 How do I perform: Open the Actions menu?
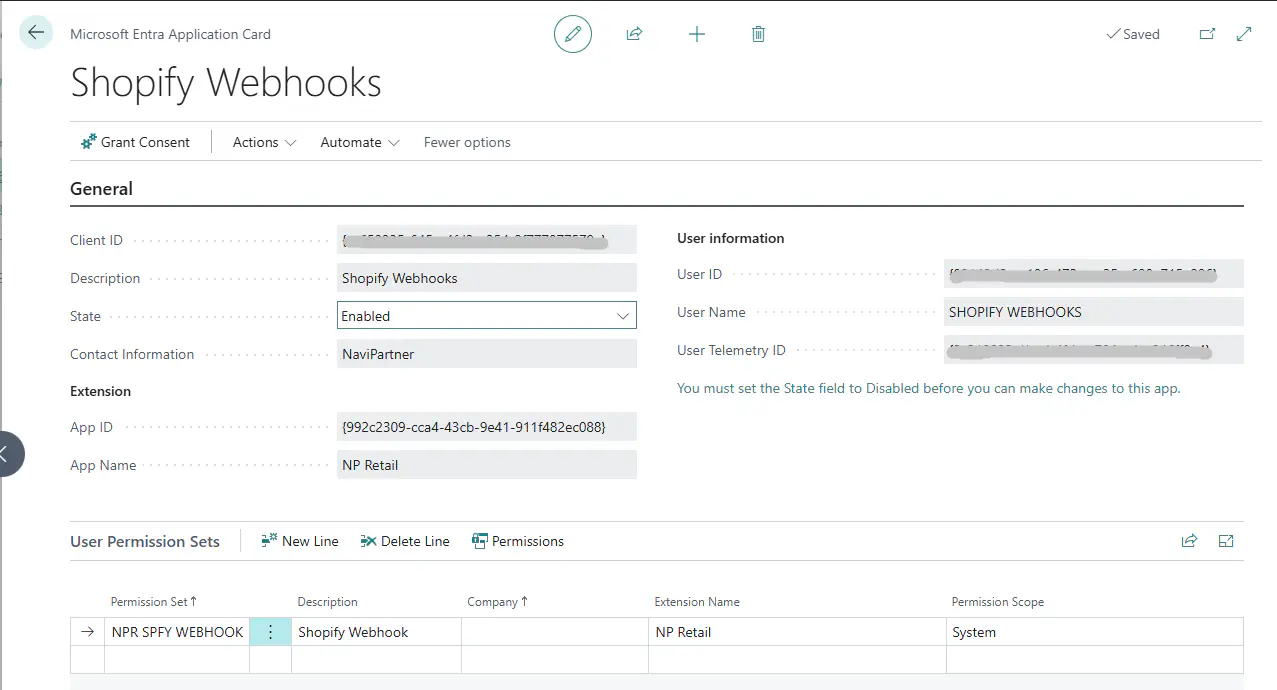[x=264, y=142]
